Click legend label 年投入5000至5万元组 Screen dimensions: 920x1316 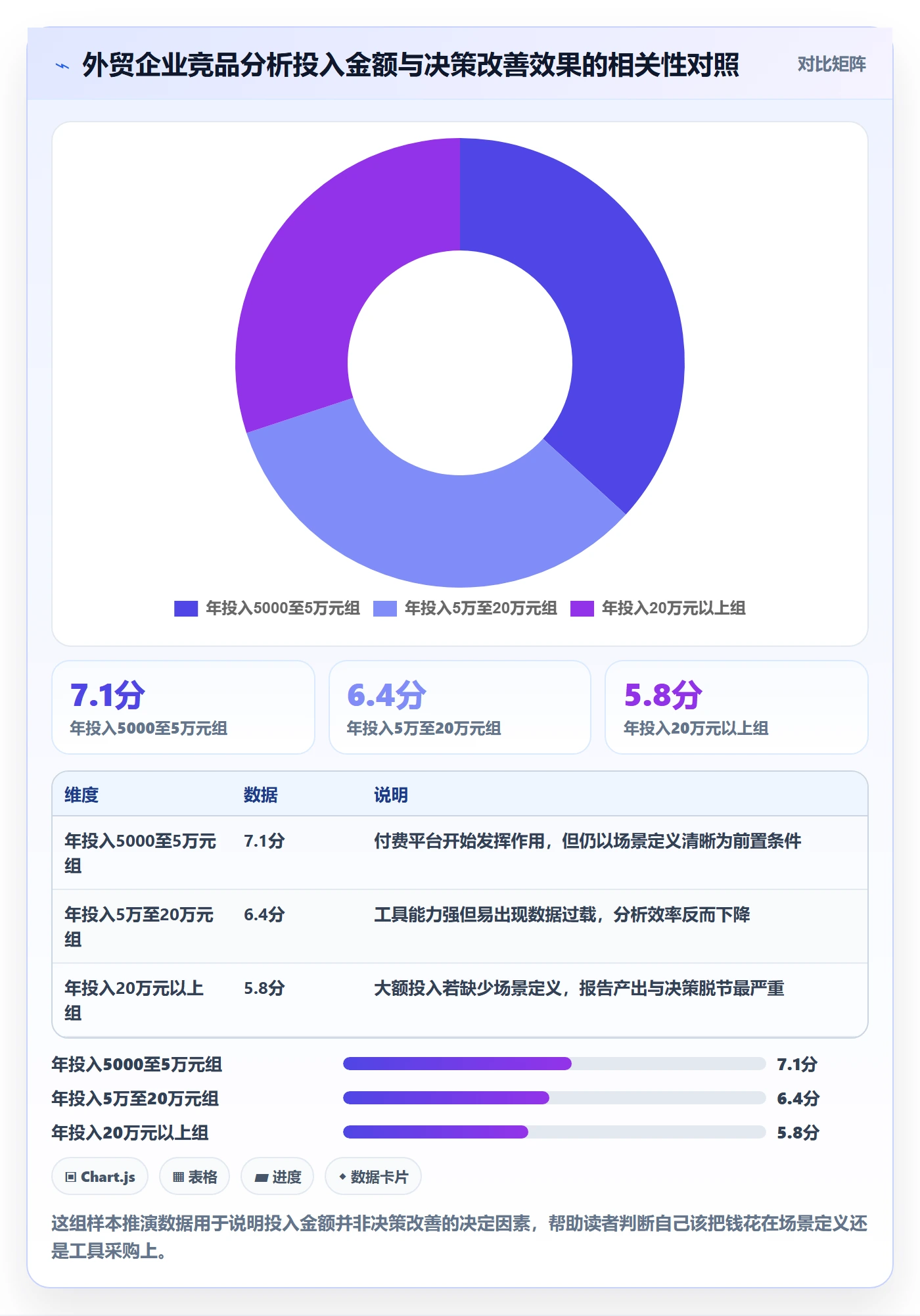click(283, 609)
